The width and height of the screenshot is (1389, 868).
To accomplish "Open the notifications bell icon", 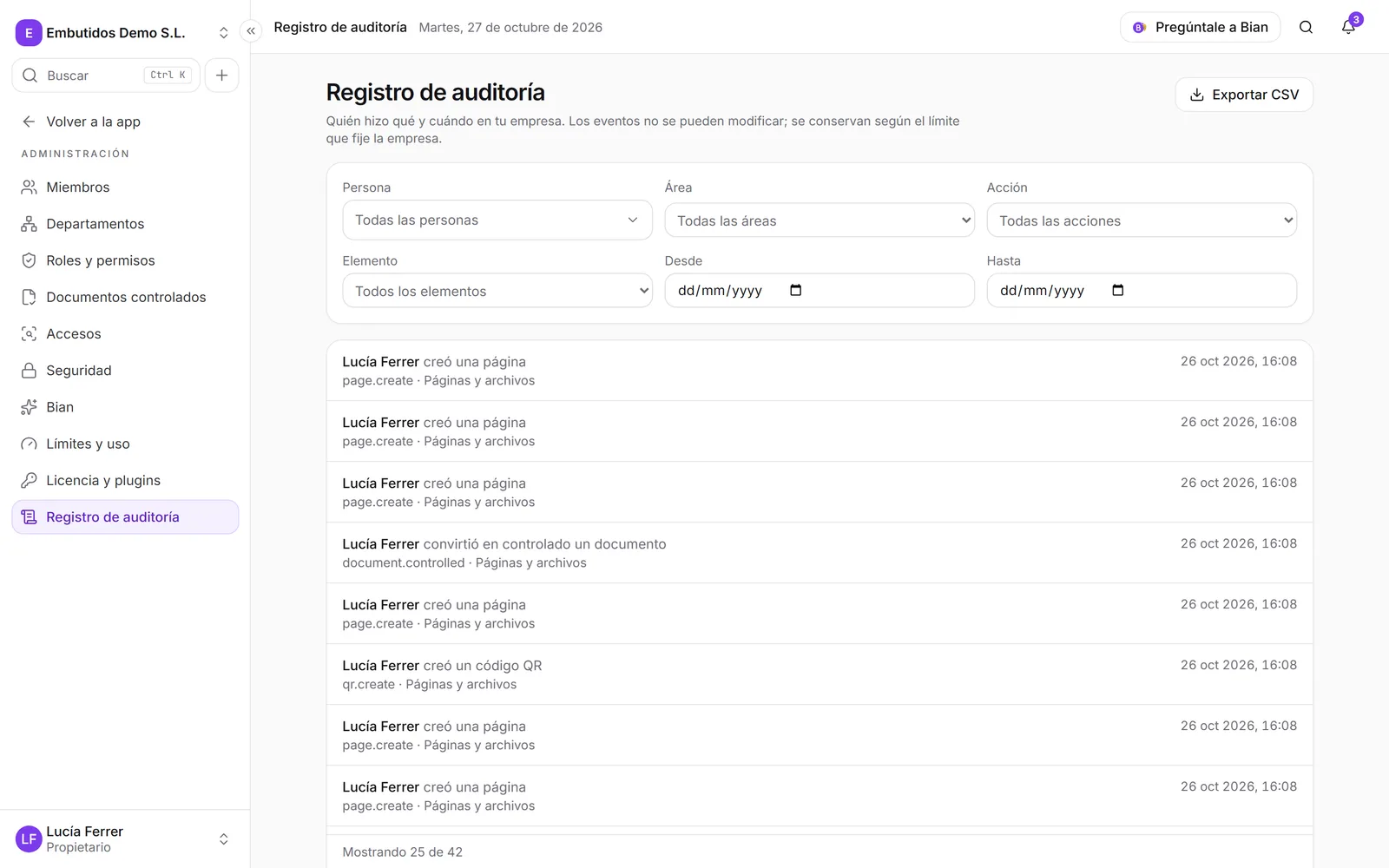I will 1348,27.
